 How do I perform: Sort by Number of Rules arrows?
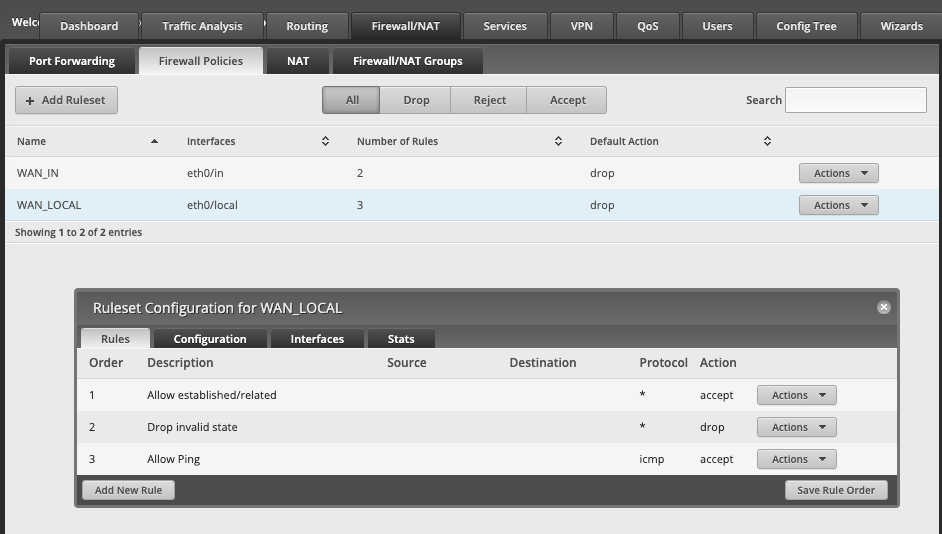558,141
